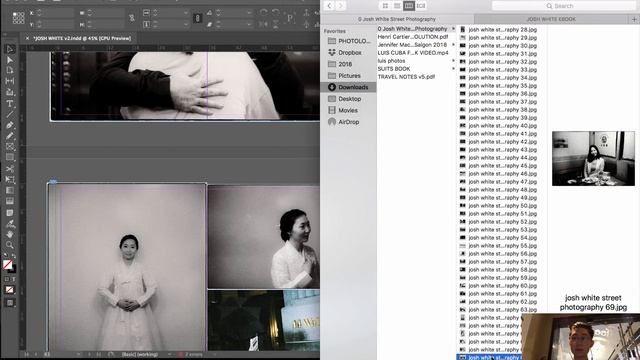Select the Note tool
The image size is (640, 360).
click(x=10, y=213)
